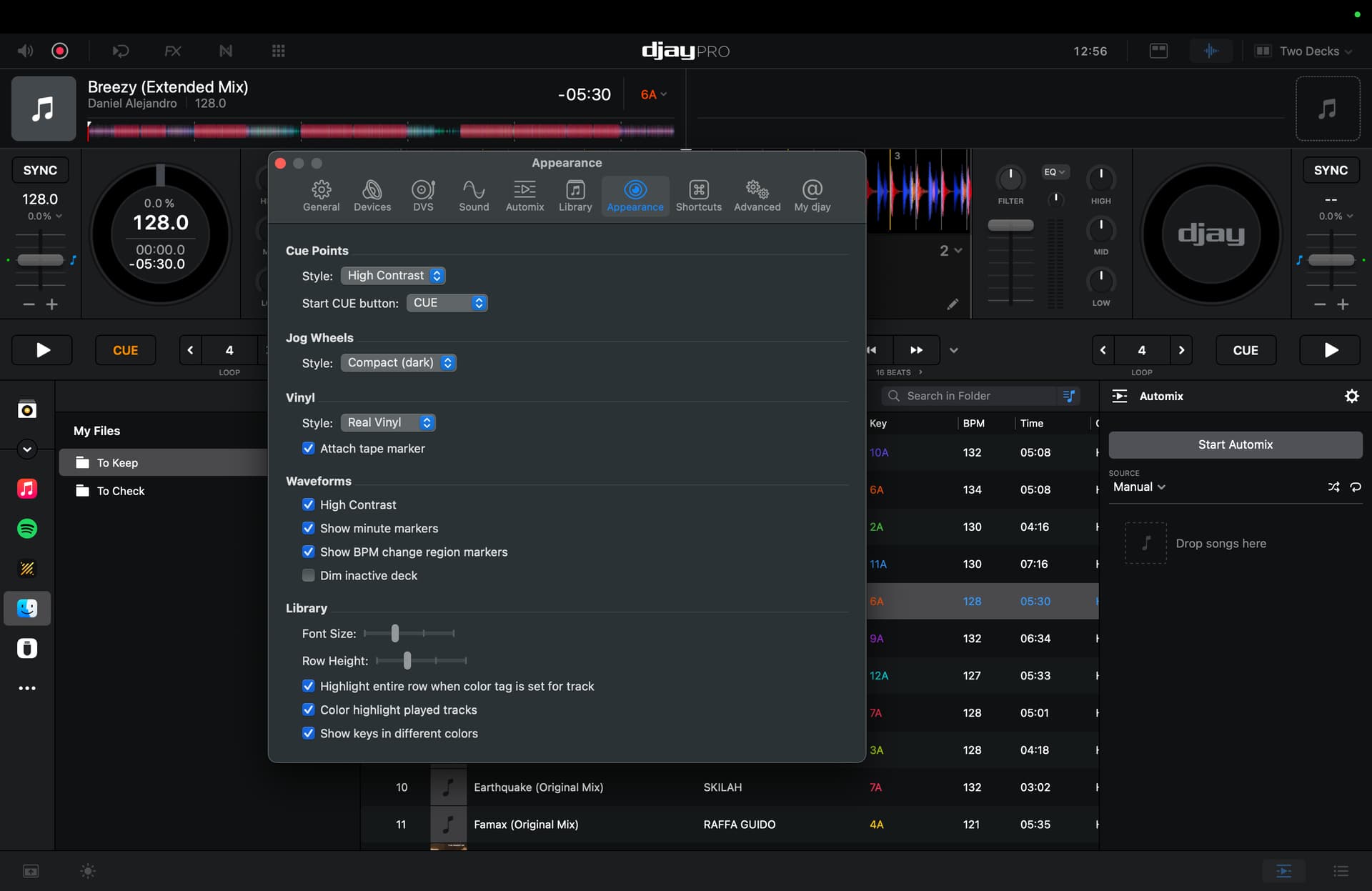The width and height of the screenshot is (1372, 891).
Task: Open Jog Wheels Style dropdown
Action: pos(398,363)
